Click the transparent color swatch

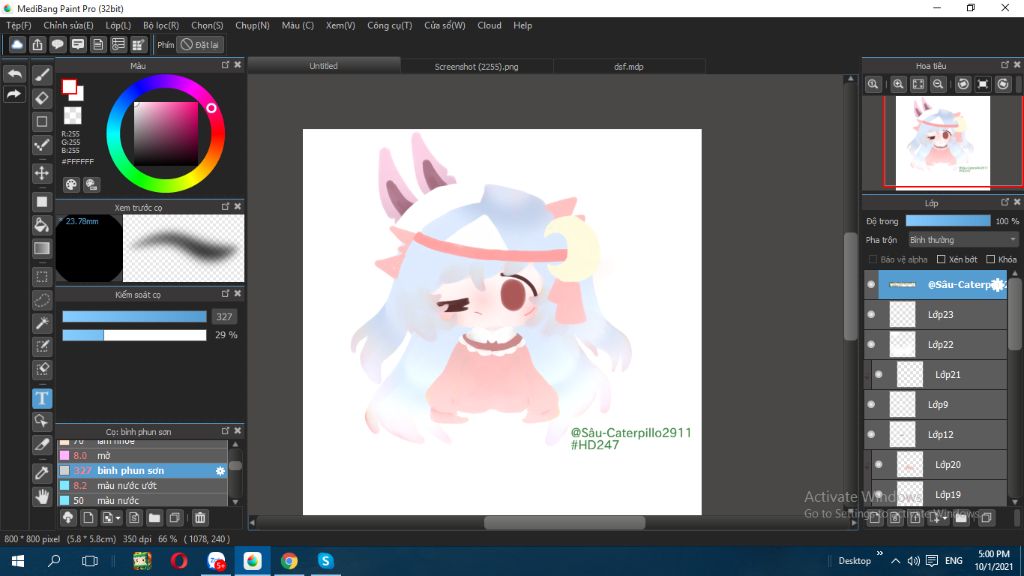pyautogui.click(x=72, y=116)
